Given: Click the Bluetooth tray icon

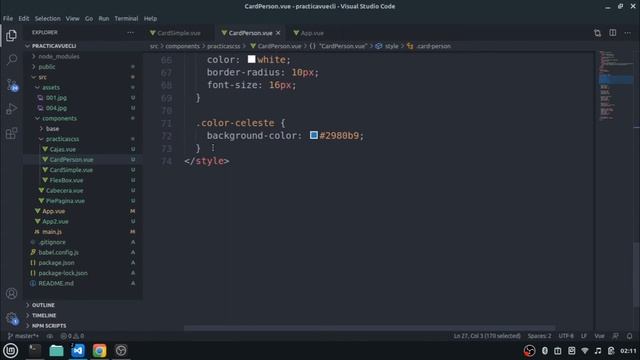Looking at the screenshot, I should (x=544, y=351).
